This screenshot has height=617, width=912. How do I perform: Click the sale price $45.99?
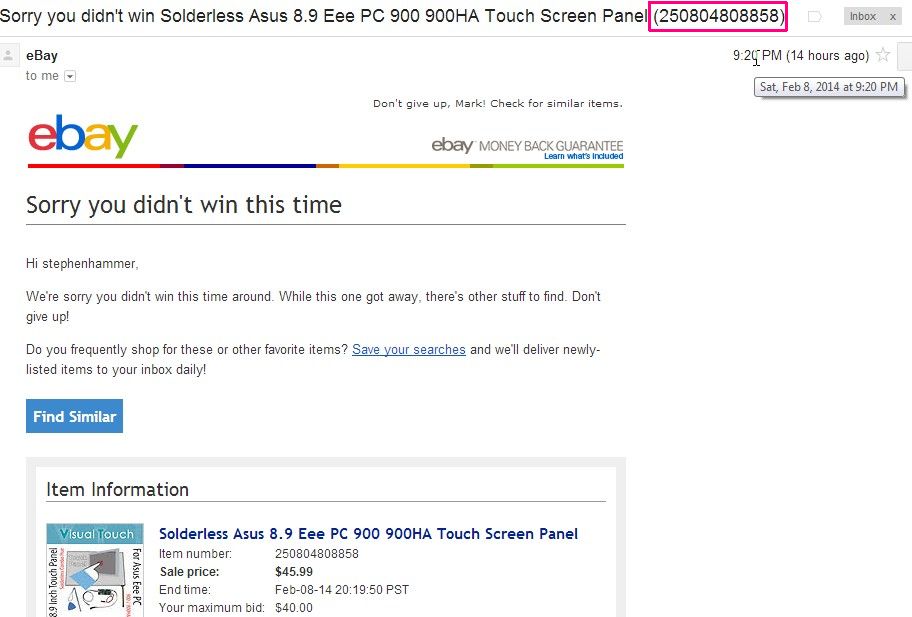pos(294,572)
